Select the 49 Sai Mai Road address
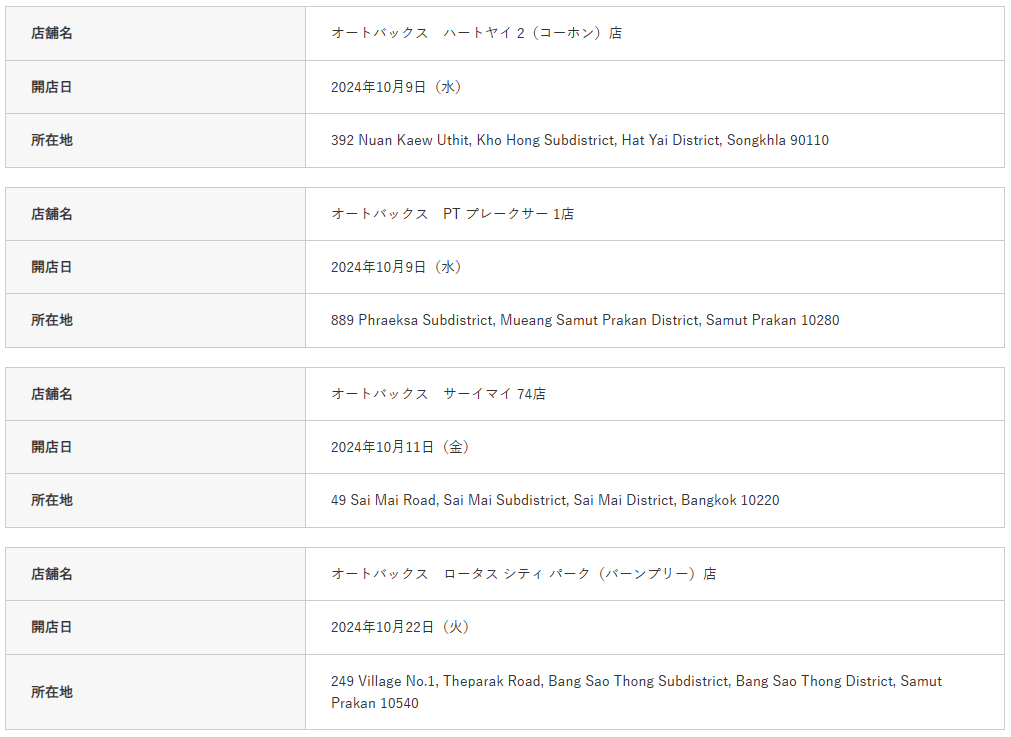 pos(555,500)
